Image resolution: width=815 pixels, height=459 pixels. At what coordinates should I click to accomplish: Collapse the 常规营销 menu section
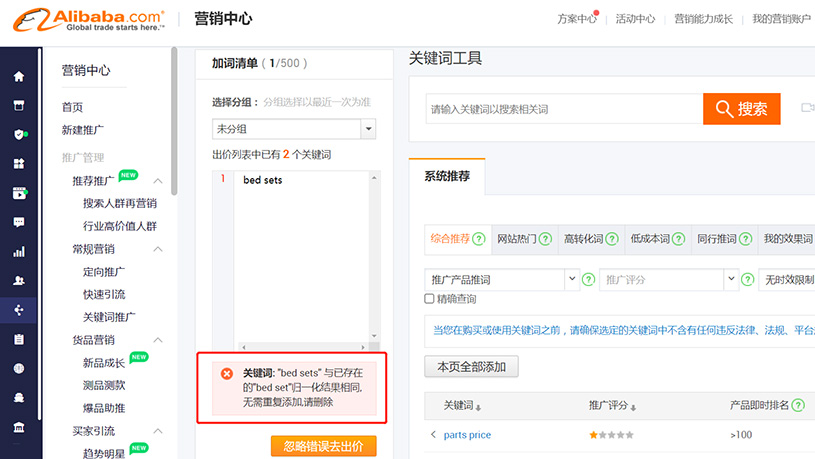click(158, 249)
